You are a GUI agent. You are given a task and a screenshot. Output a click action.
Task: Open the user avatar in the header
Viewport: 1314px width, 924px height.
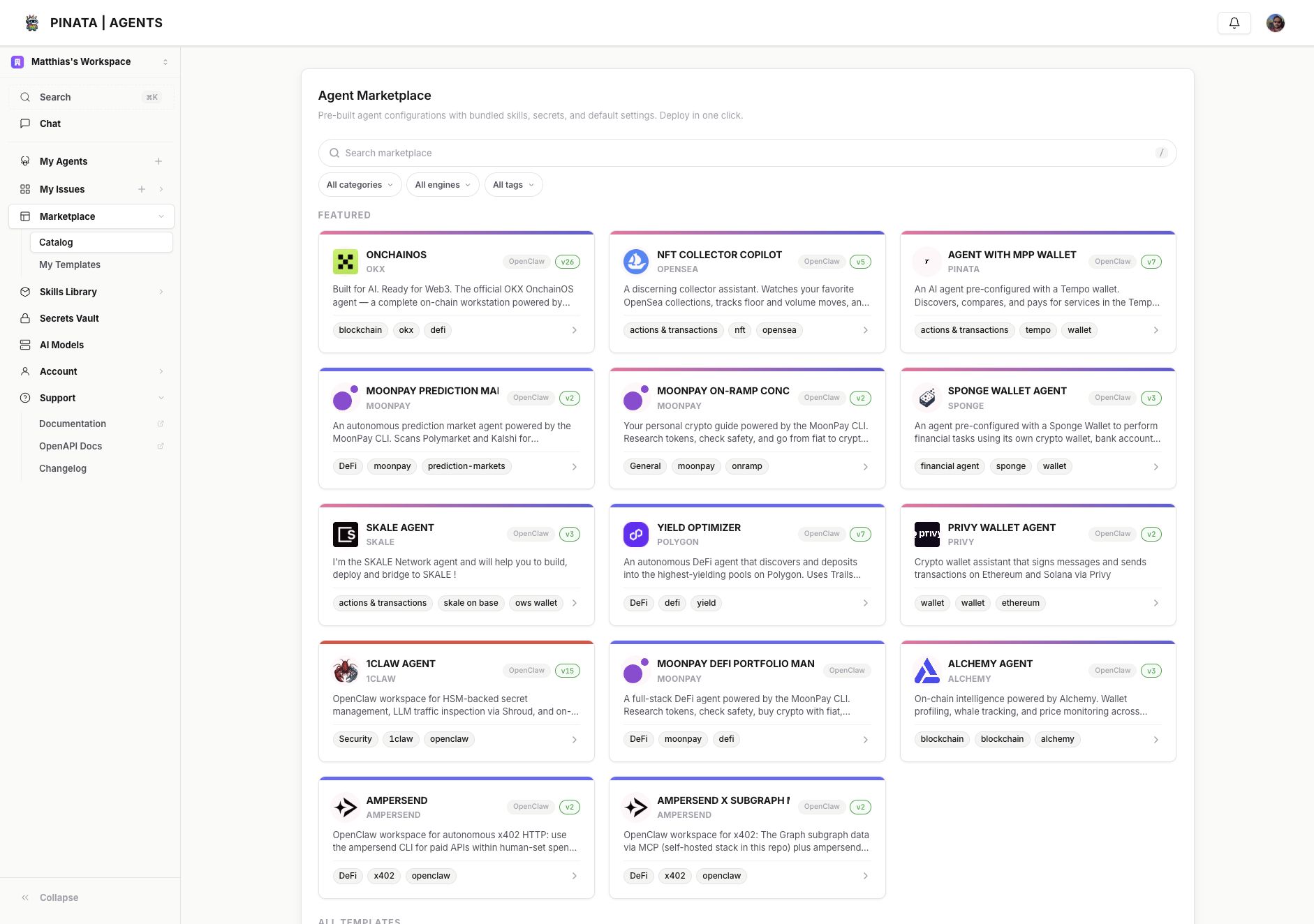click(1275, 23)
